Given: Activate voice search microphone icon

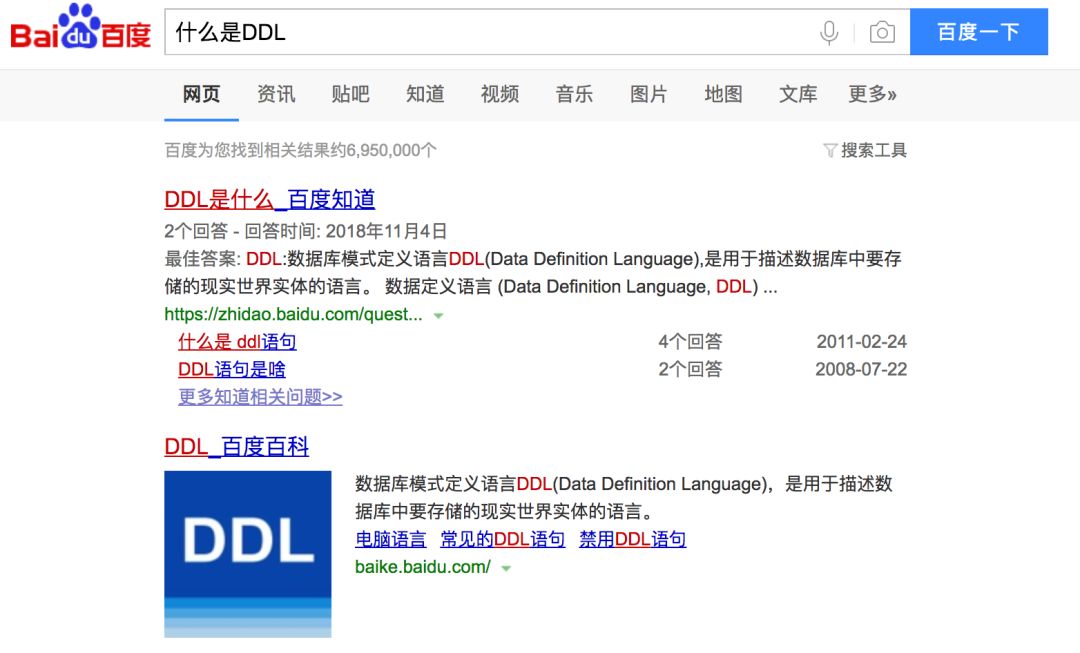Looking at the screenshot, I should [829, 32].
